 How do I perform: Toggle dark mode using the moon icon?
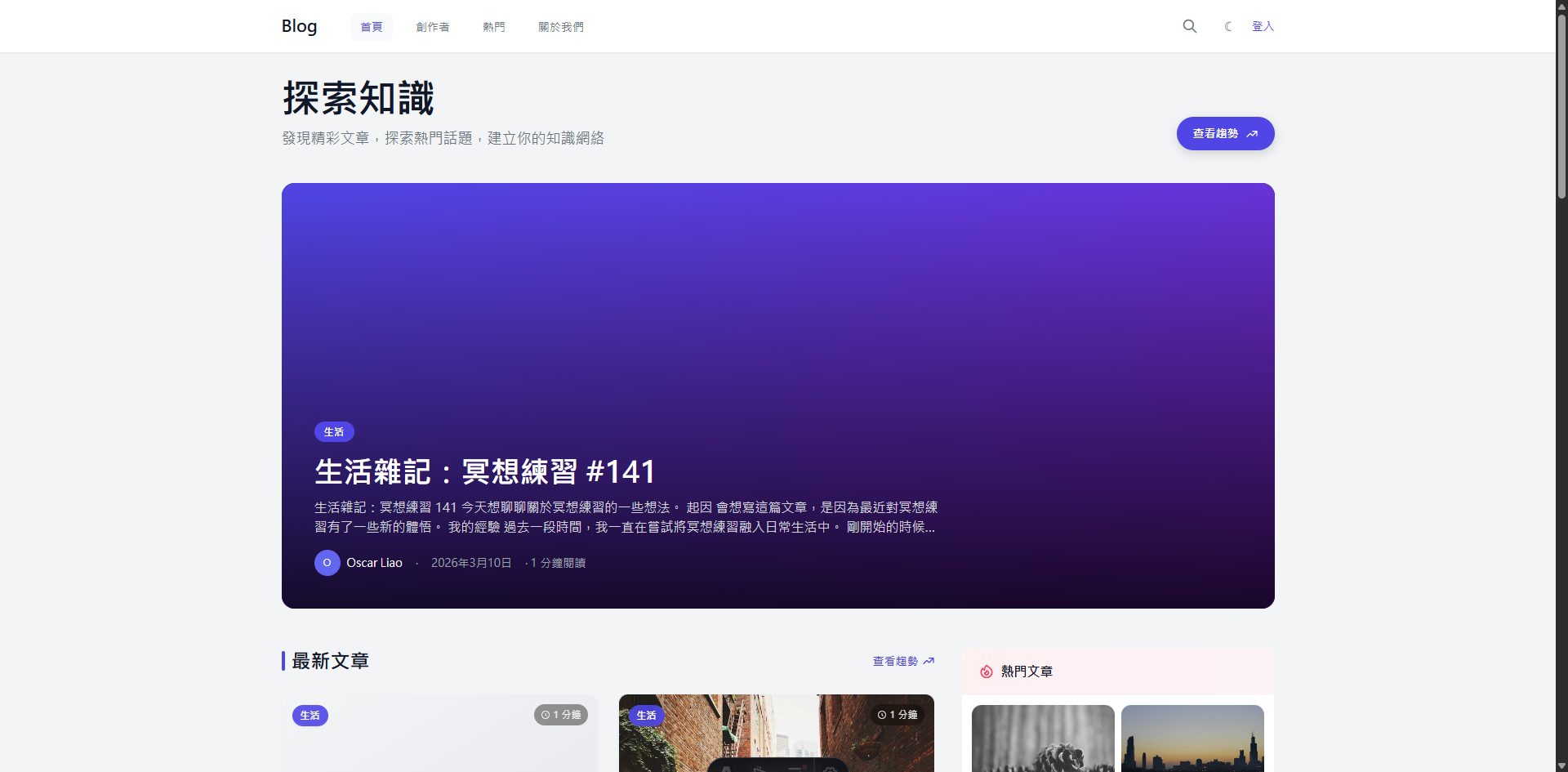pos(1228,25)
